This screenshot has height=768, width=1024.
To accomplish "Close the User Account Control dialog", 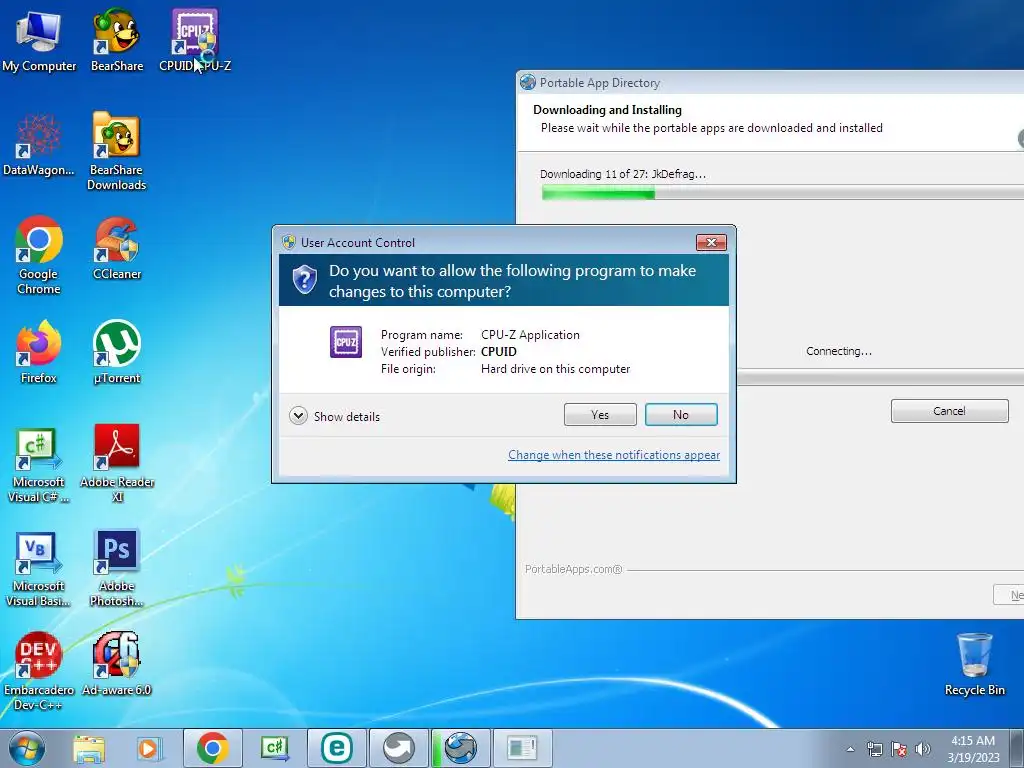I will pos(711,242).
